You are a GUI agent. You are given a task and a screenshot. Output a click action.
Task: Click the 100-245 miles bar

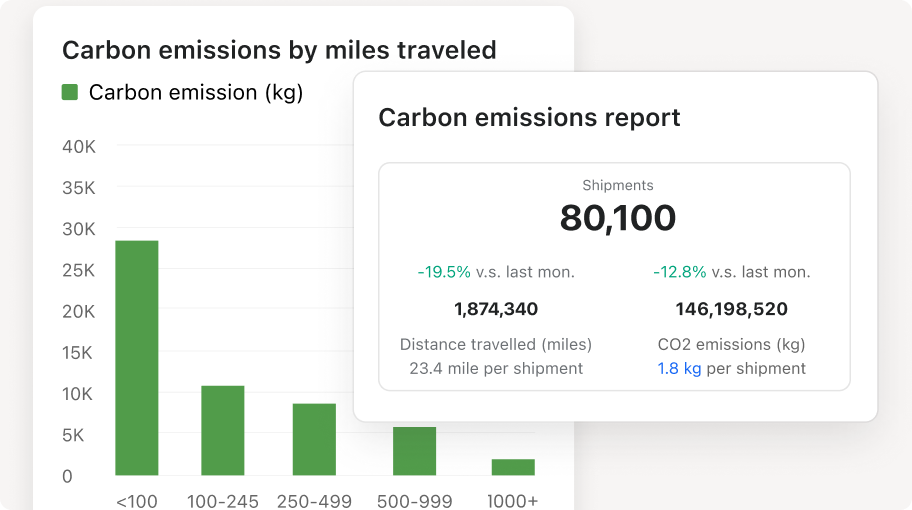222,430
